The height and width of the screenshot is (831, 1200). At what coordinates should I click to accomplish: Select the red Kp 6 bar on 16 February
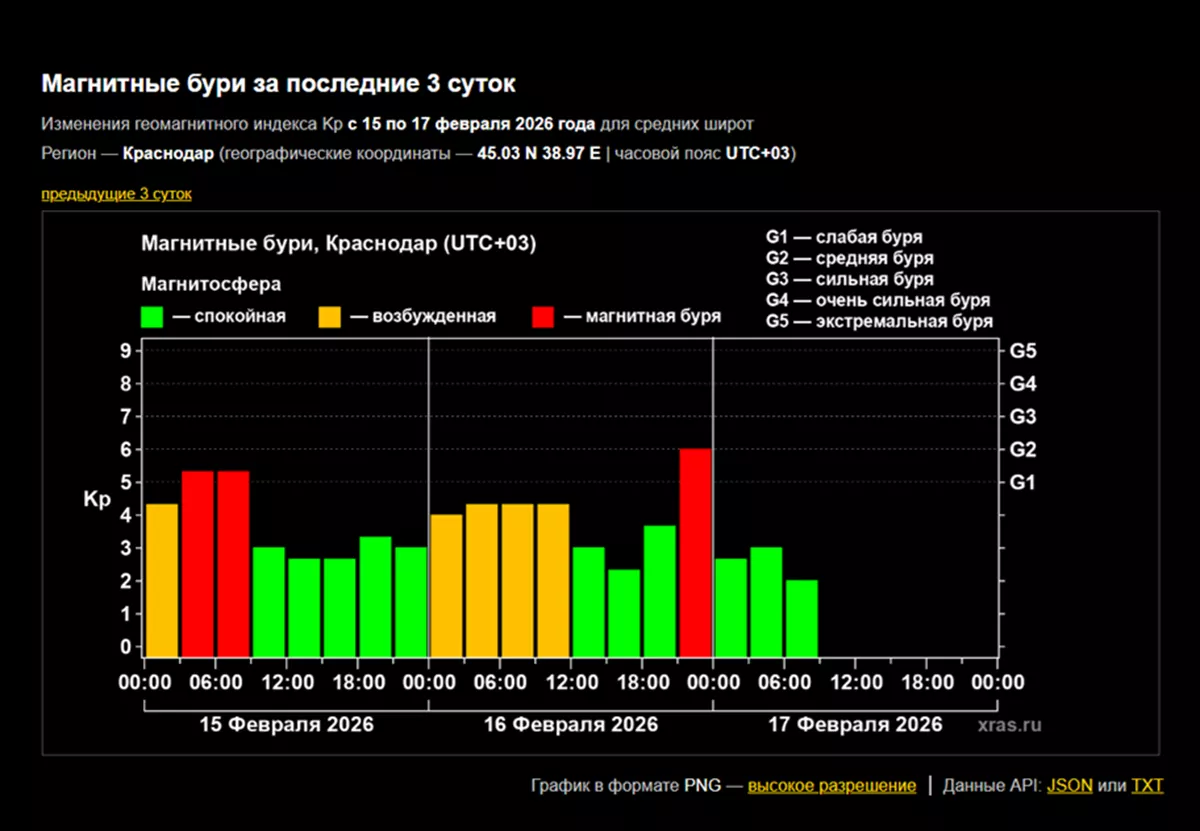pos(695,552)
